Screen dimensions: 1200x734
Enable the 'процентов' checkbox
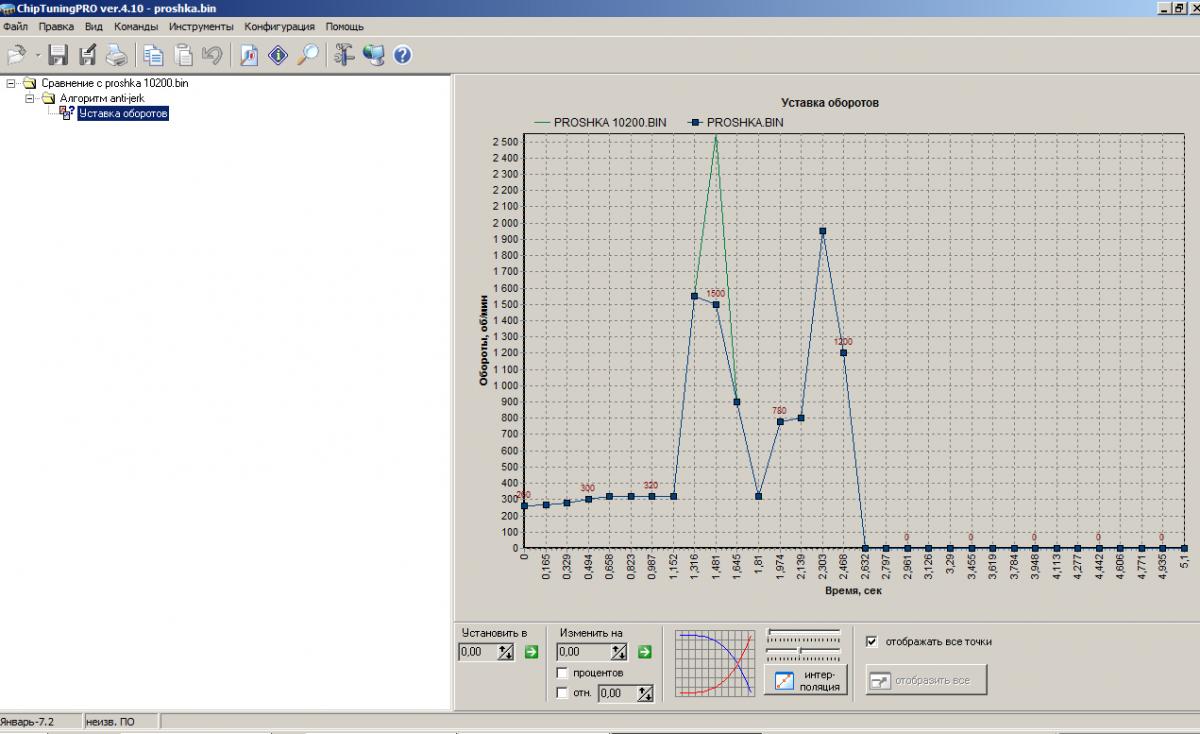pos(563,673)
